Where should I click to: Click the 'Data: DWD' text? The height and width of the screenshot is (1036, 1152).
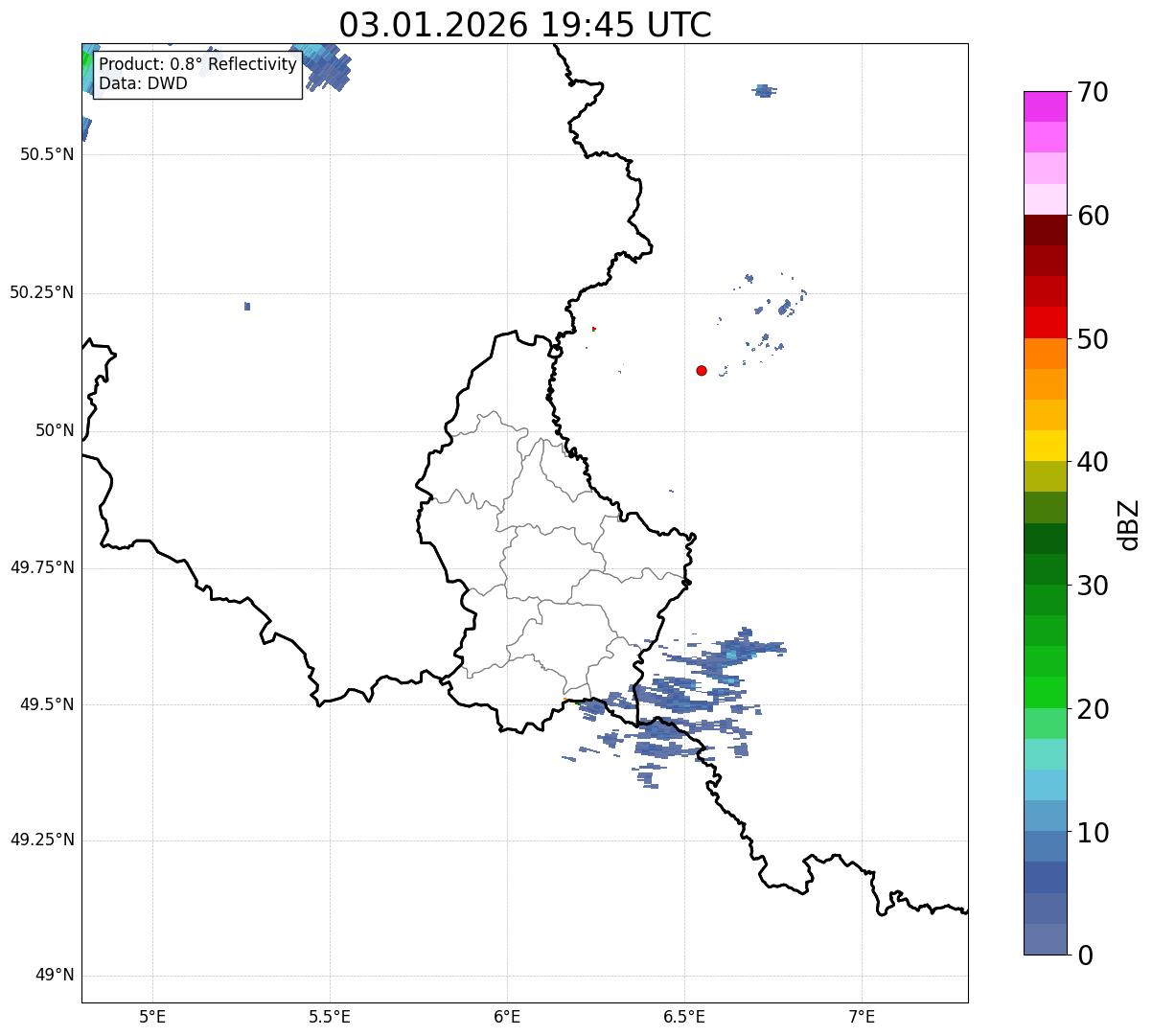[x=143, y=83]
